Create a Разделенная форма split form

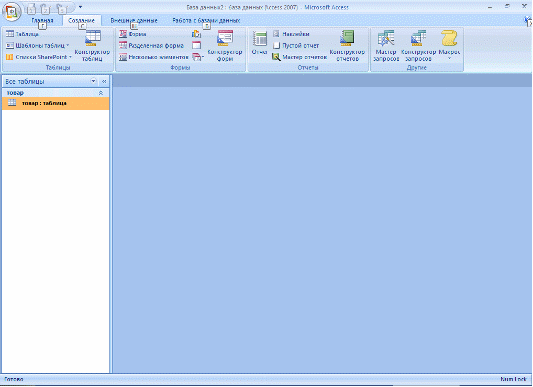152,45
